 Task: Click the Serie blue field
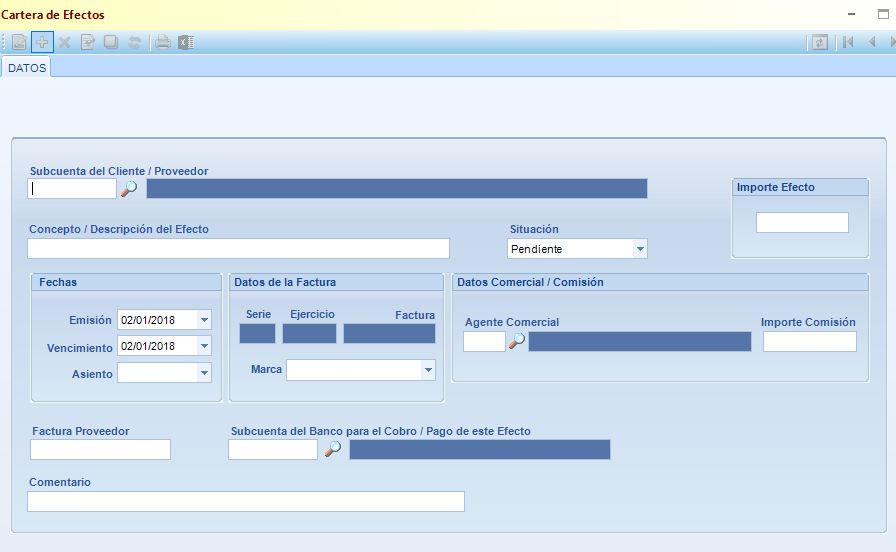coord(257,334)
